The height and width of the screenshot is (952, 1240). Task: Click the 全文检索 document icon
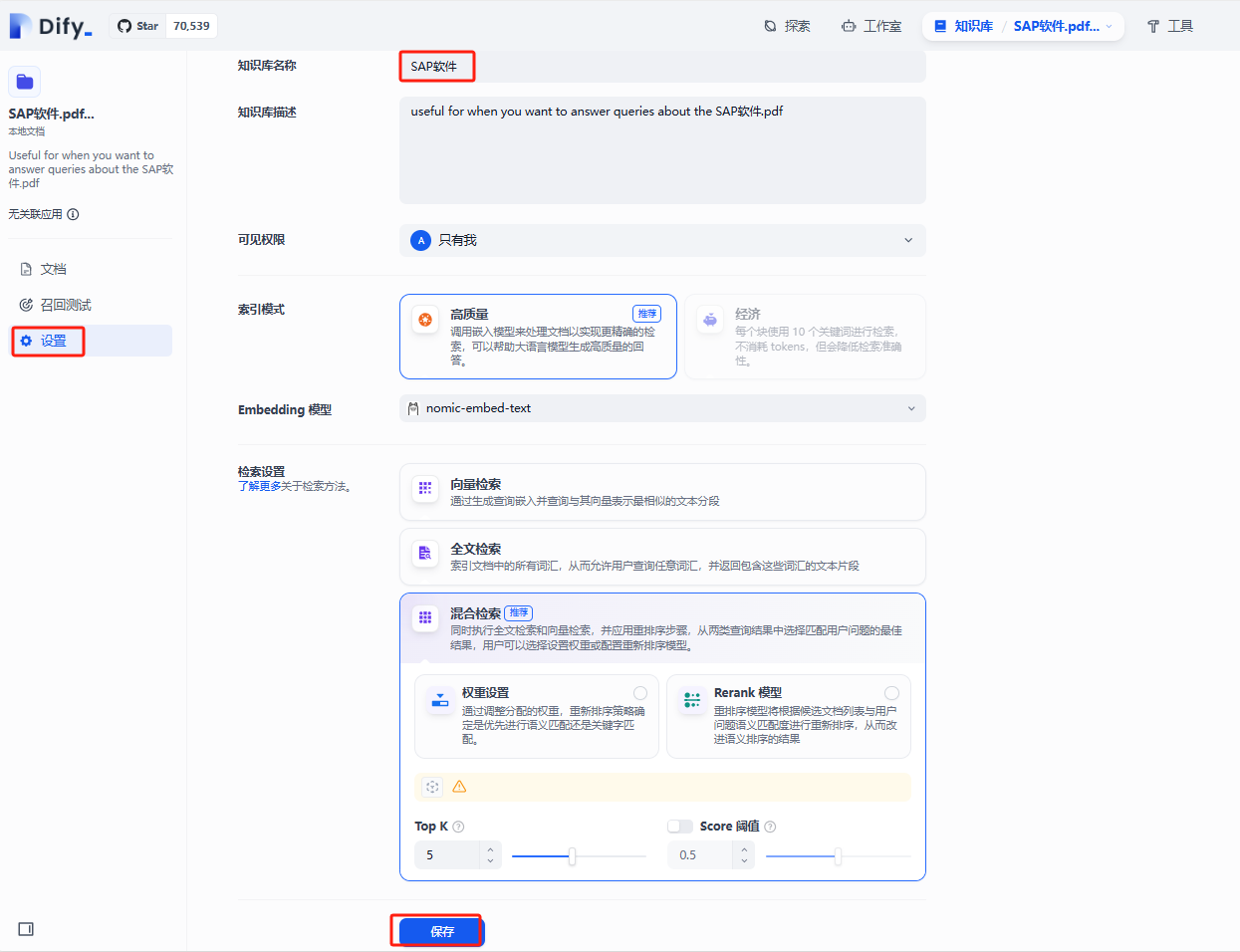pos(425,553)
